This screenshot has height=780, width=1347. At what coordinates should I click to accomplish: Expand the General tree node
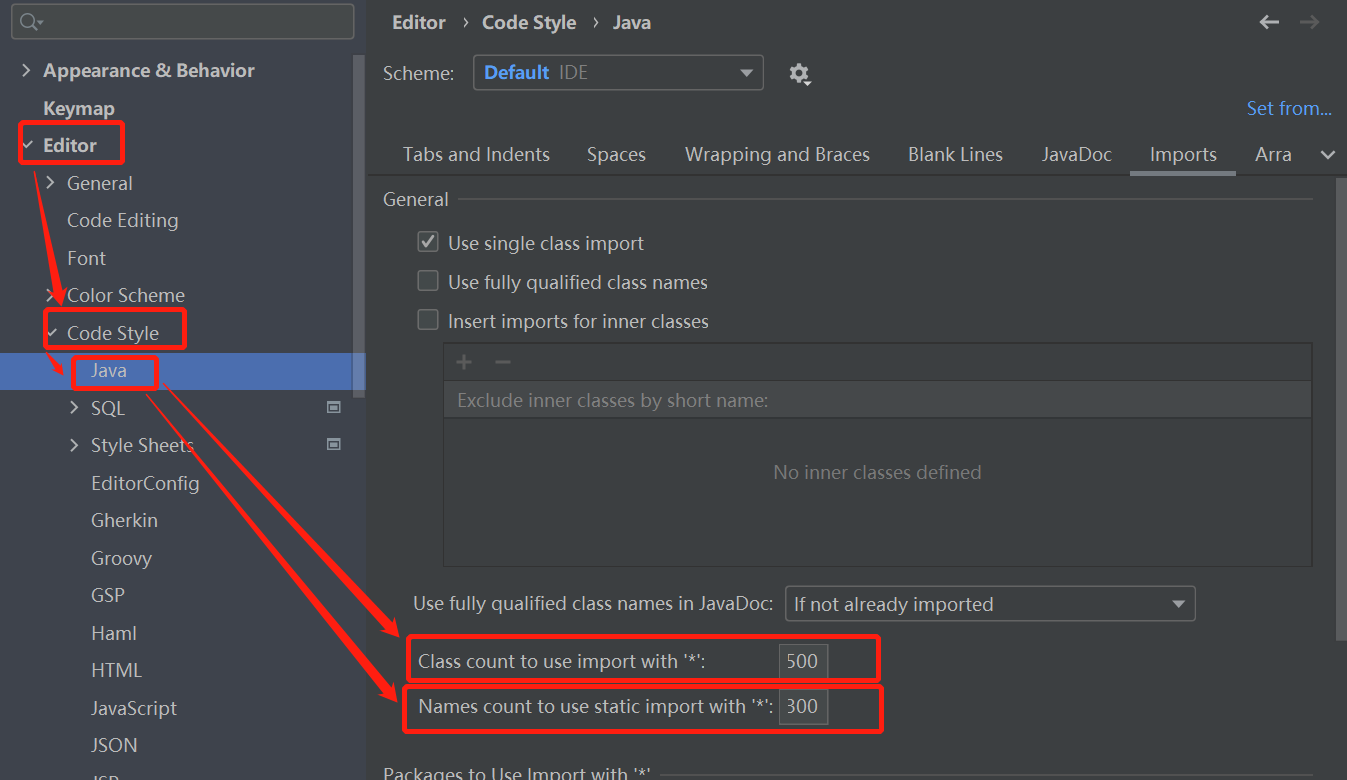click(51, 183)
